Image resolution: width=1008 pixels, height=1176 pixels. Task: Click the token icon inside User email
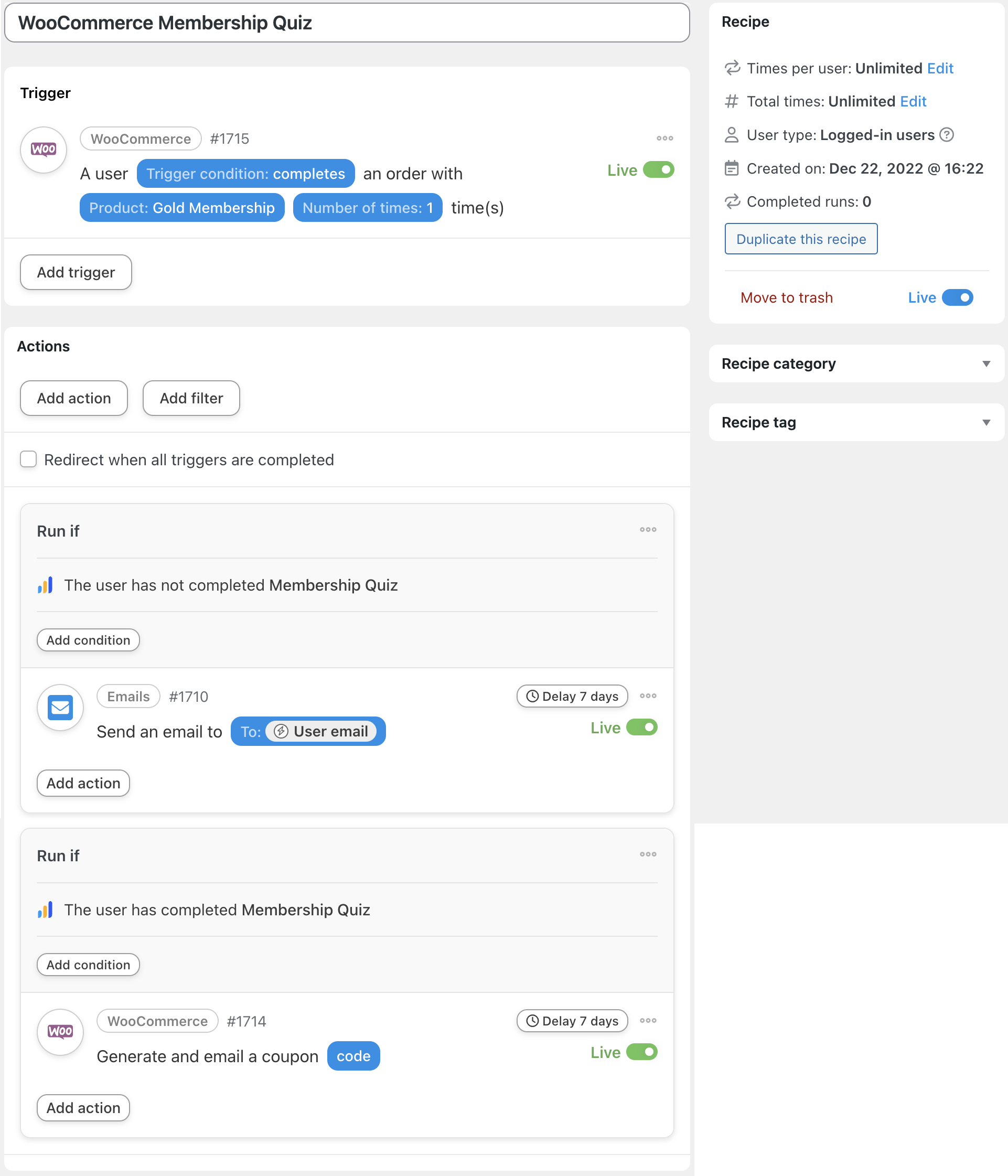click(281, 731)
